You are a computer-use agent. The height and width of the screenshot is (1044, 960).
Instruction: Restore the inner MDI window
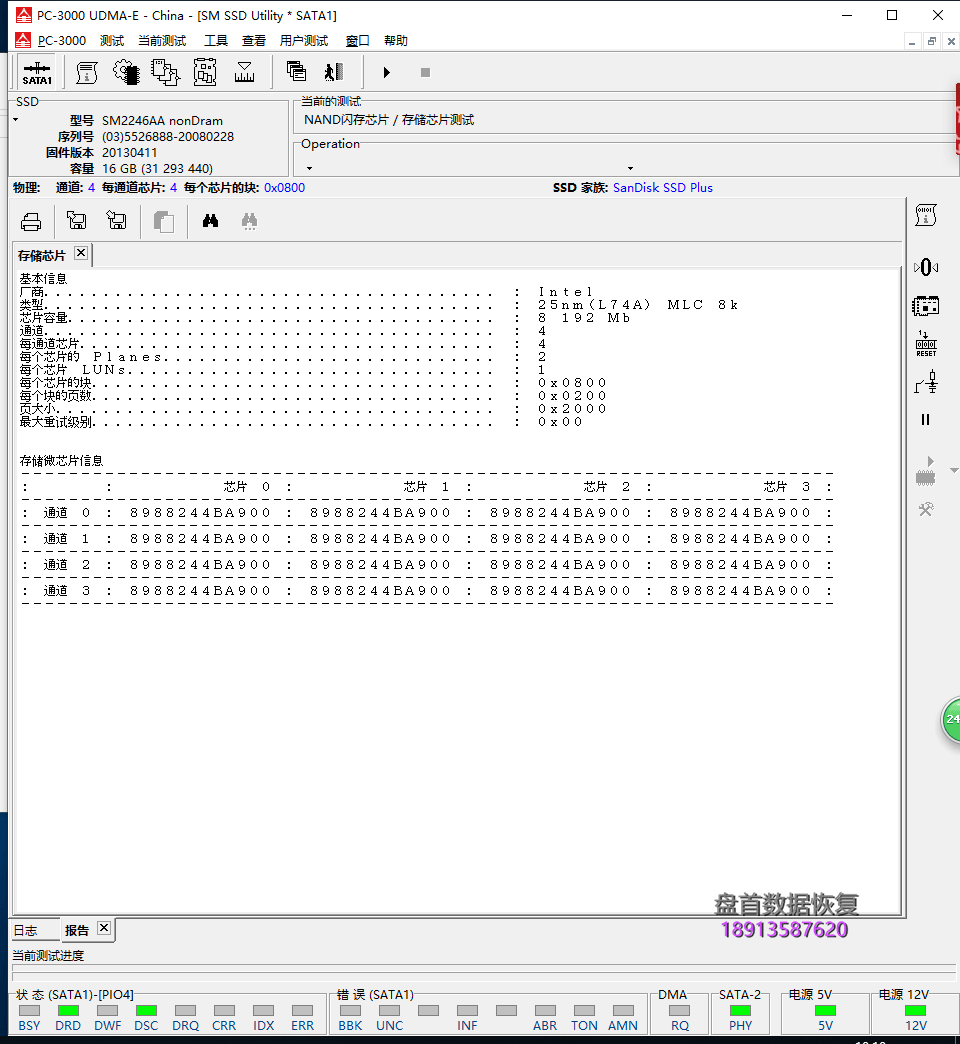pos(932,41)
